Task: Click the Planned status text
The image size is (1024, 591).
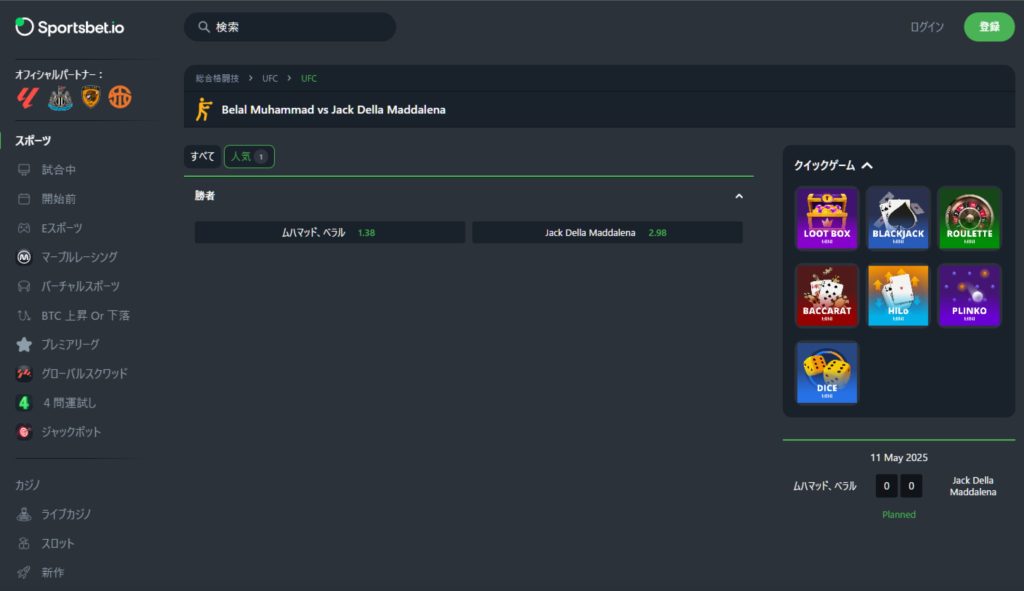Action: (x=899, y=515)
